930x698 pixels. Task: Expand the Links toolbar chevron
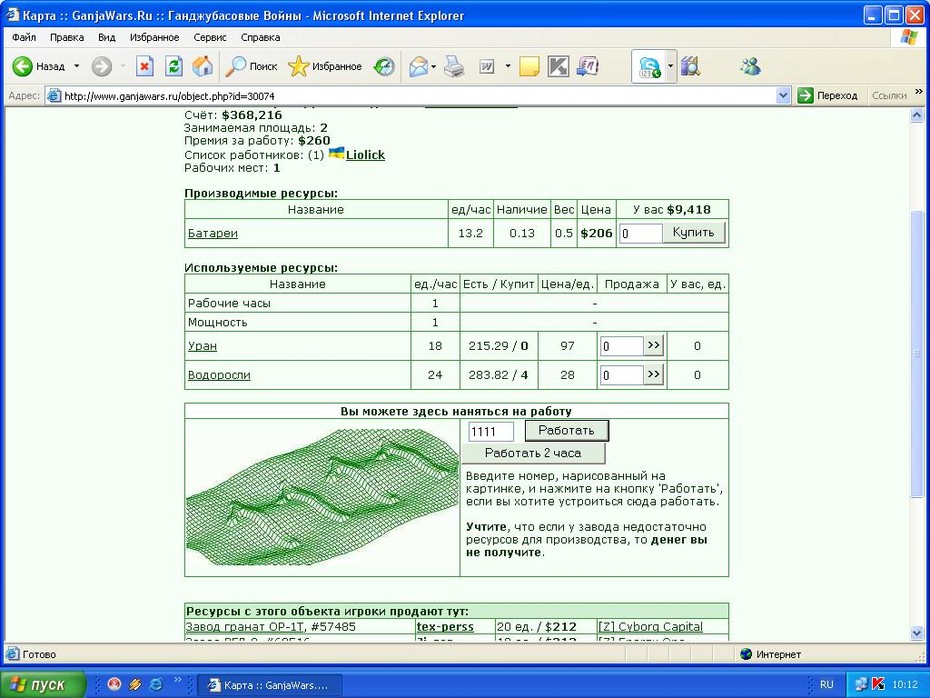919,92
